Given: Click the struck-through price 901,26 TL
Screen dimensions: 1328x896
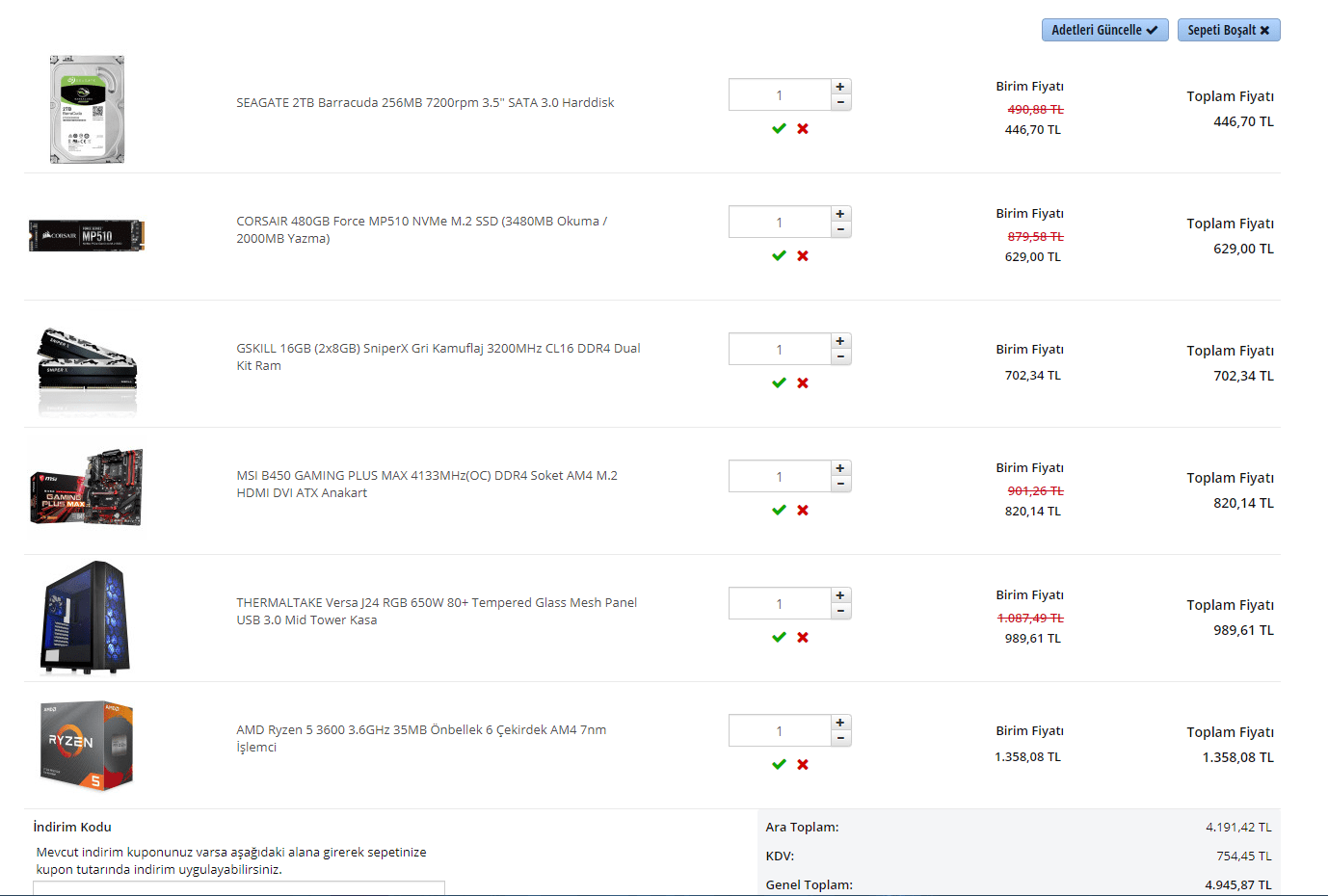Looking at the screenshot, I should click(1035, 490).
